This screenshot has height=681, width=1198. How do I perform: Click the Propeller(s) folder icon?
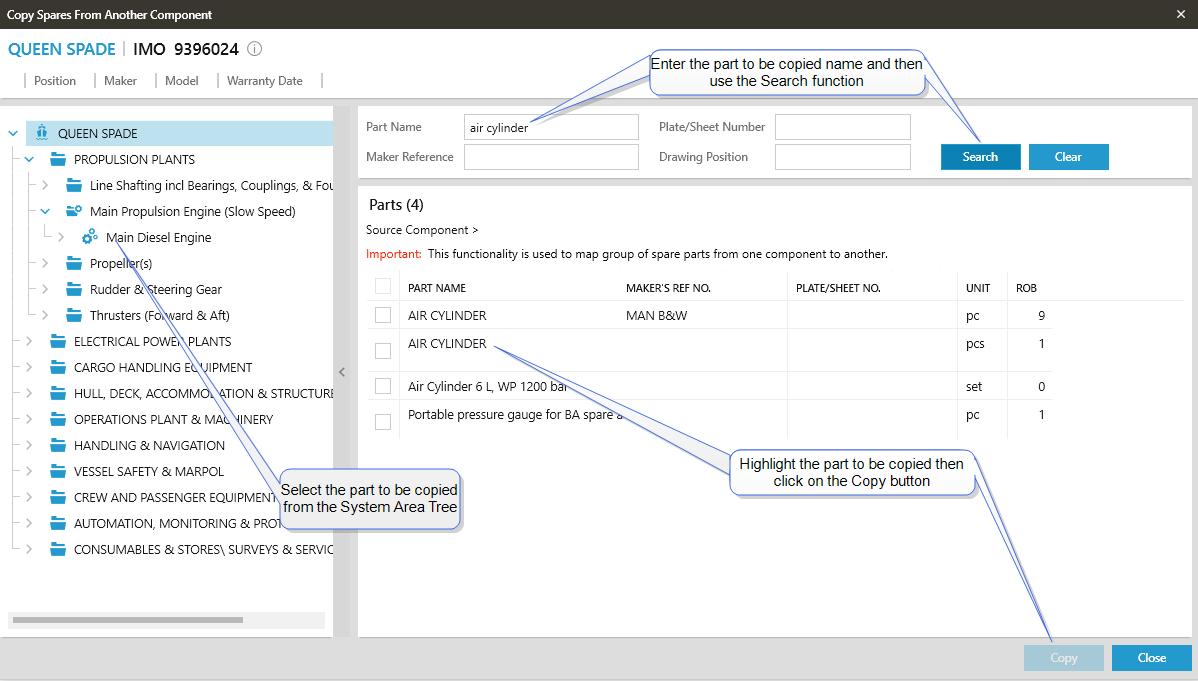coord(74,263)
